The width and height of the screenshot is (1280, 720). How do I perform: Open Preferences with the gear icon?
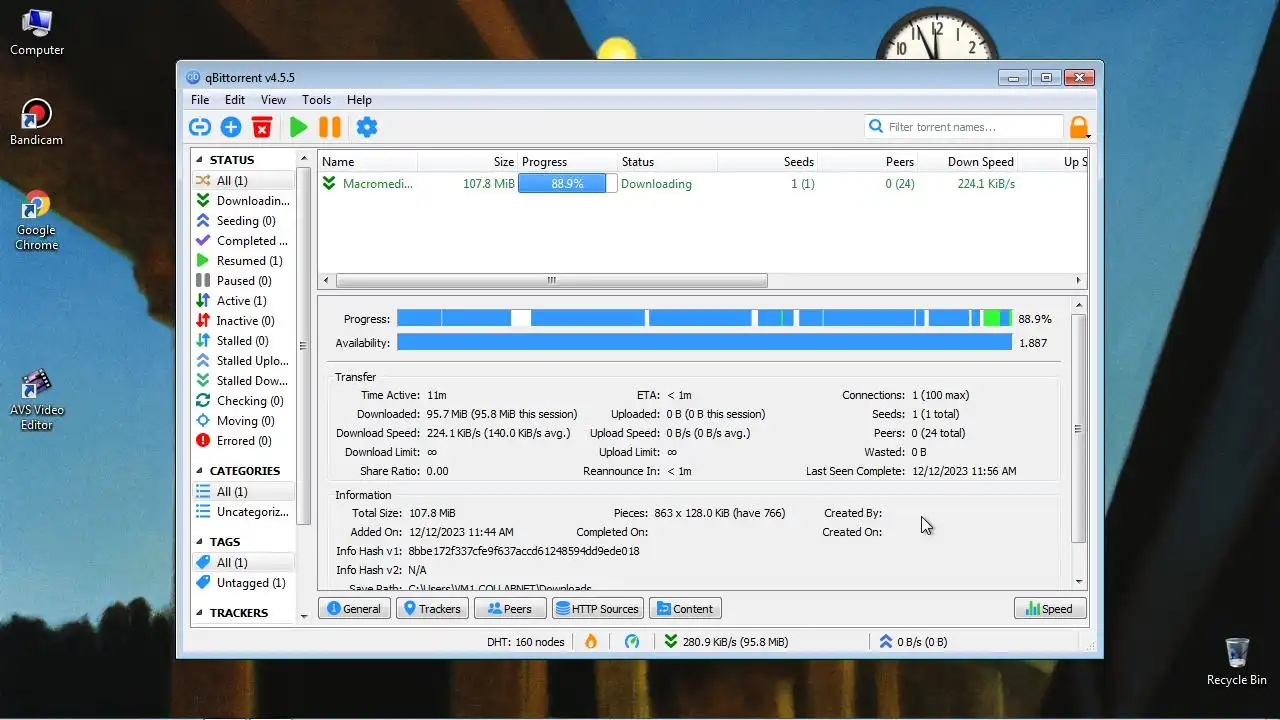pyautogui.click(x=367, y=127)
